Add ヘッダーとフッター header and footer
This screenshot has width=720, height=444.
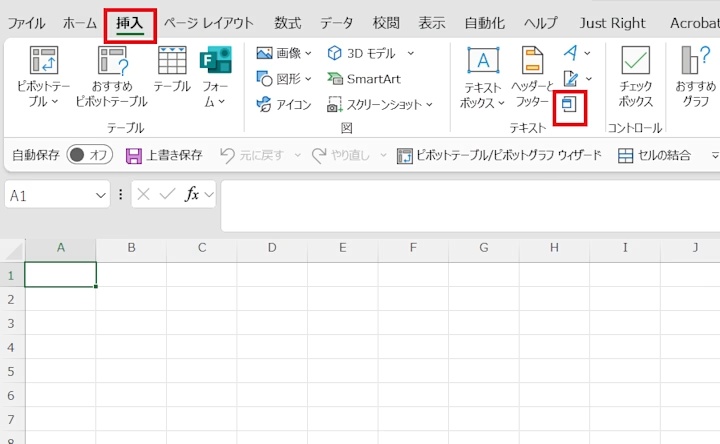(532, 76)
